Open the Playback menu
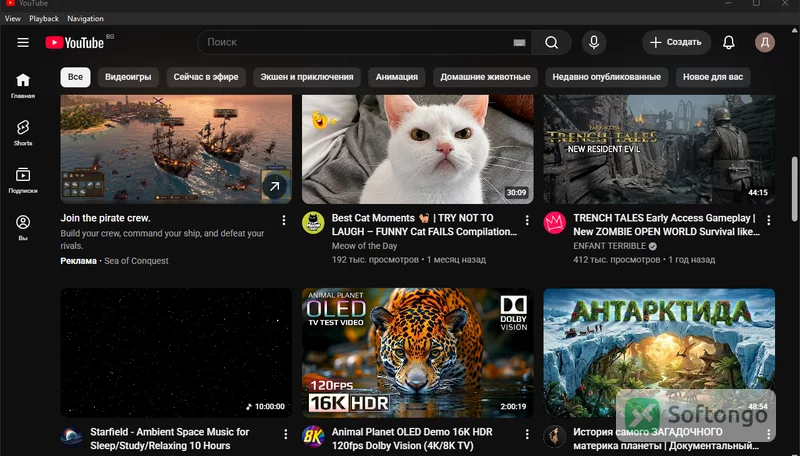 pos(44,18)
